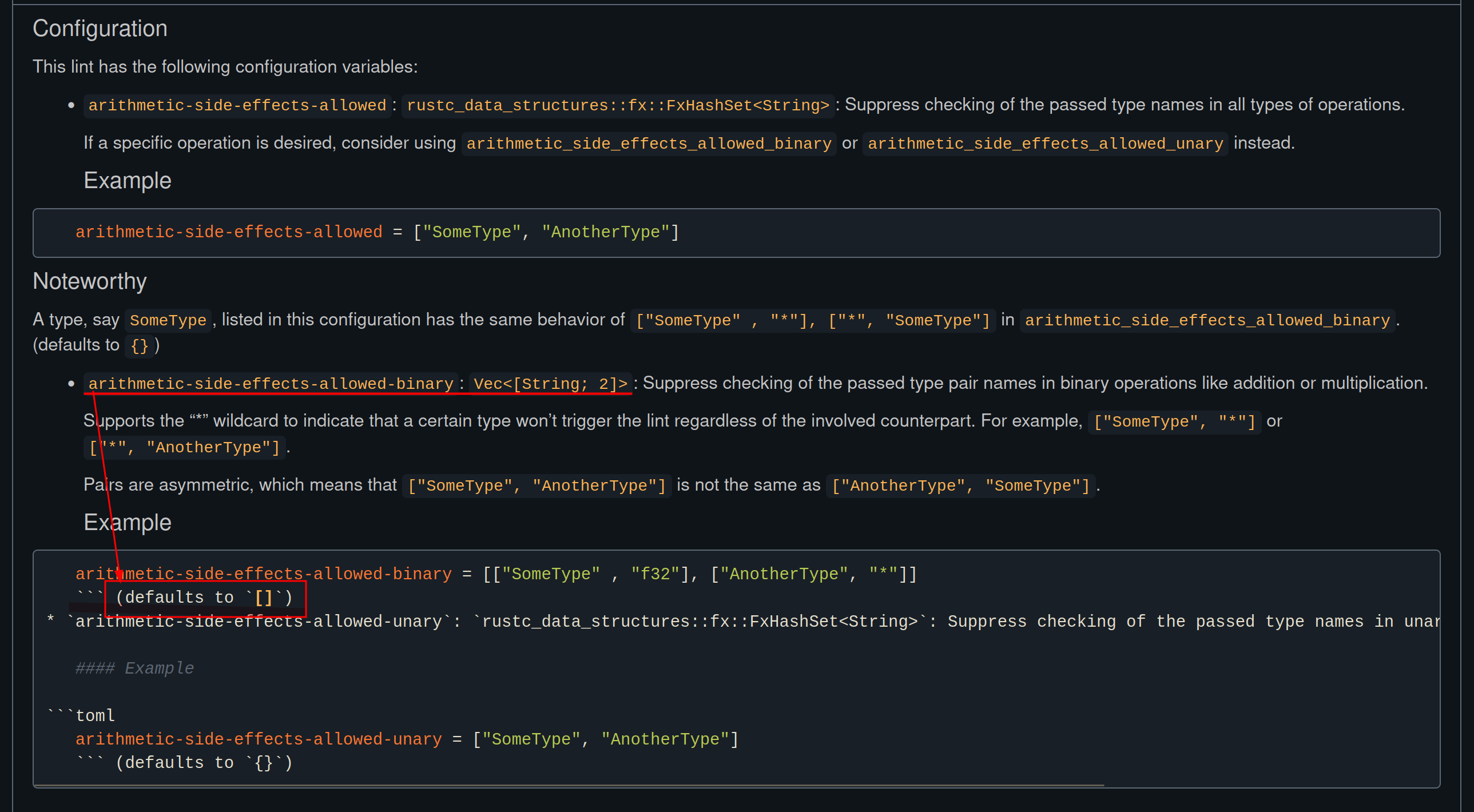Click the arithmetic_side_effects_allowed_unary inline code
This screenshot has width=1474, height=812.
tap(1045, 144)
